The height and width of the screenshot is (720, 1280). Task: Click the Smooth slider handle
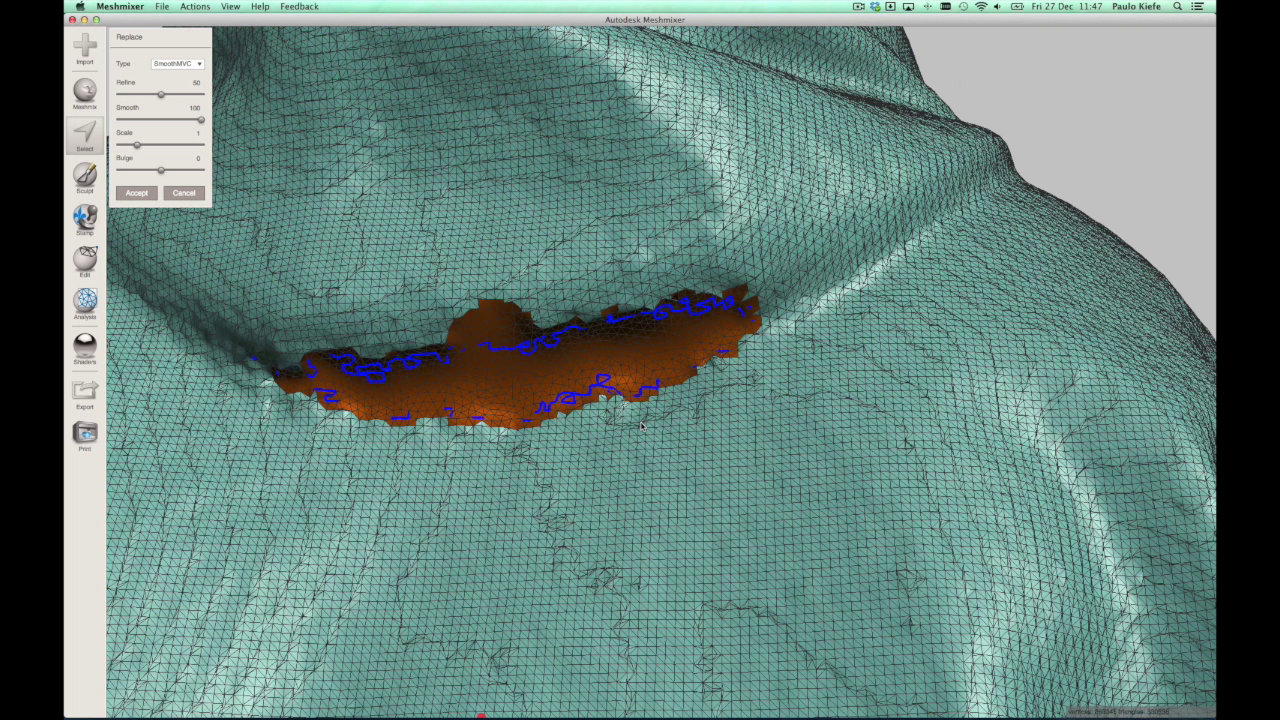tap(200, 119)
